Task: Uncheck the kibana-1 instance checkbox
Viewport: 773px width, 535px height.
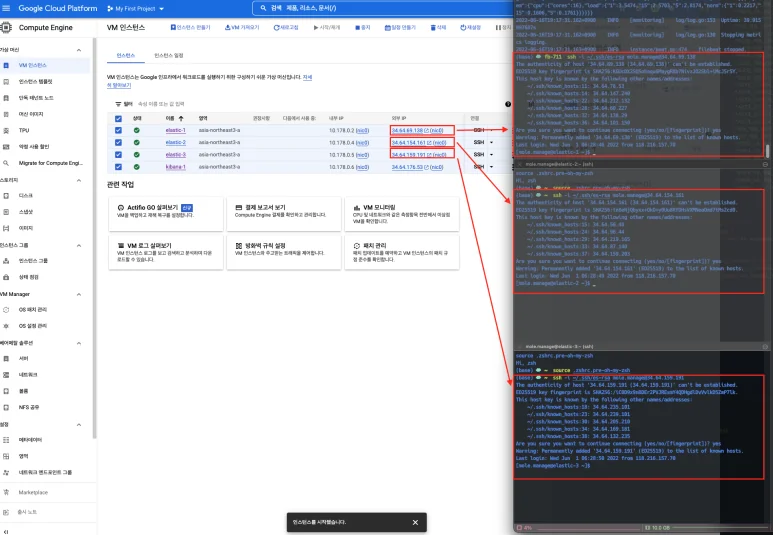Action: pos(119,167)
